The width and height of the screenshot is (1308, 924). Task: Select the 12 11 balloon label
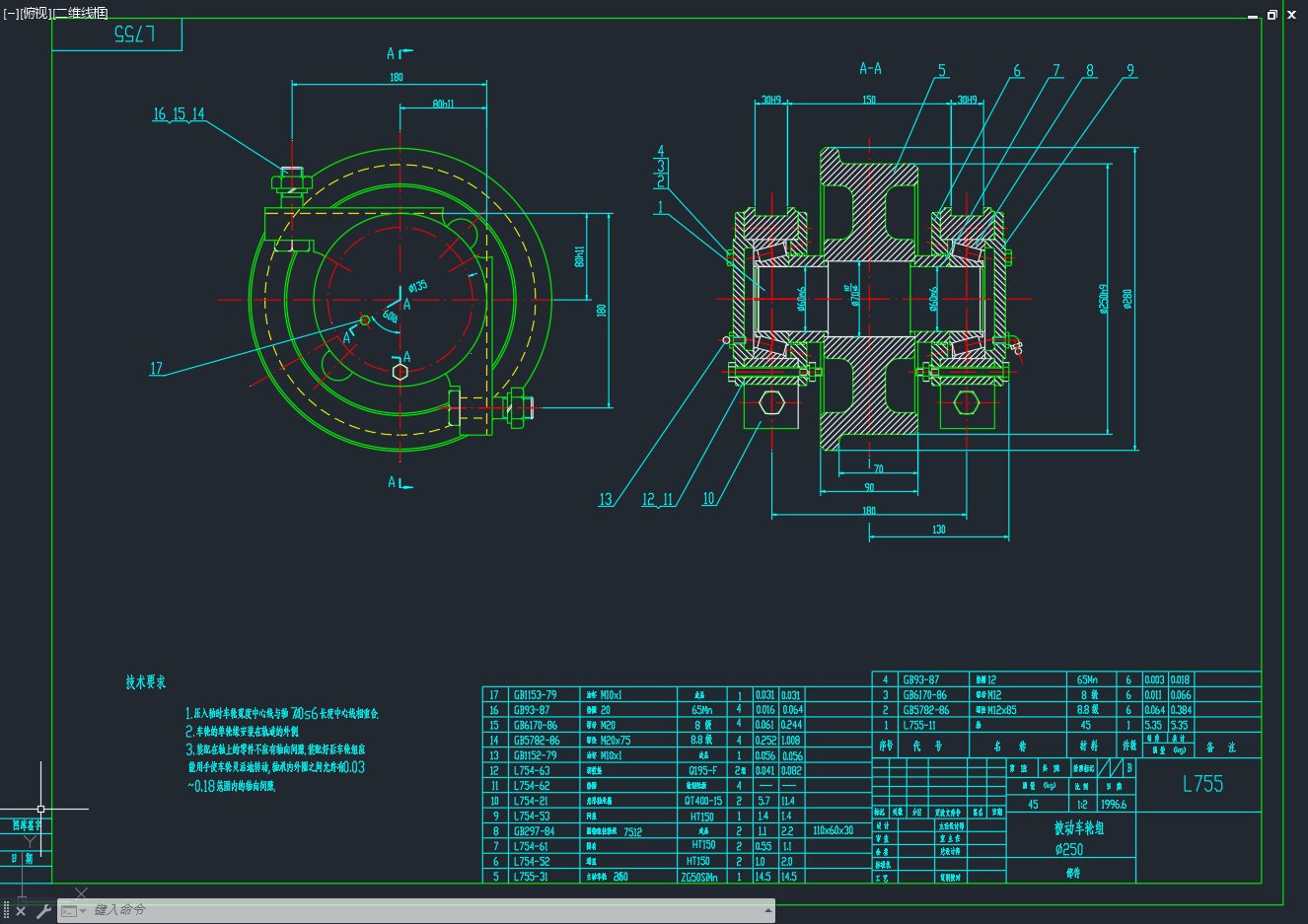click(658, 499)
